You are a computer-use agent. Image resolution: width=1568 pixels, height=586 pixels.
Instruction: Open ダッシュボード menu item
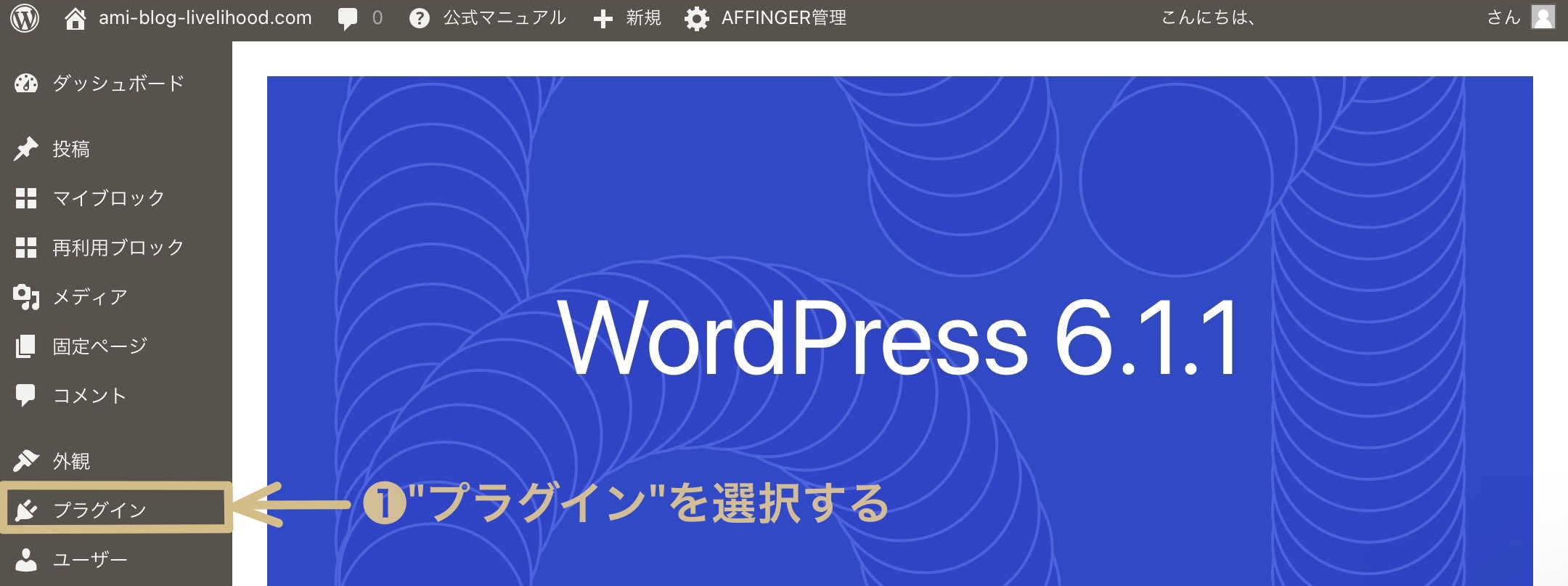[x=119, y=84]
